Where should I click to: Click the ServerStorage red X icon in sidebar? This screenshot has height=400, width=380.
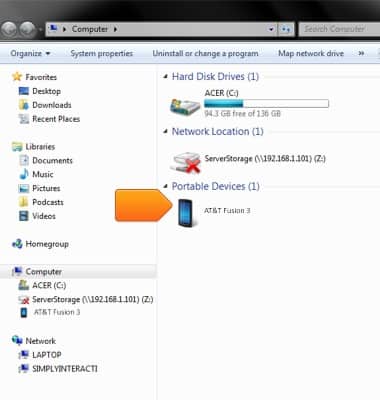pyautogui.click(x=24, y=300)
